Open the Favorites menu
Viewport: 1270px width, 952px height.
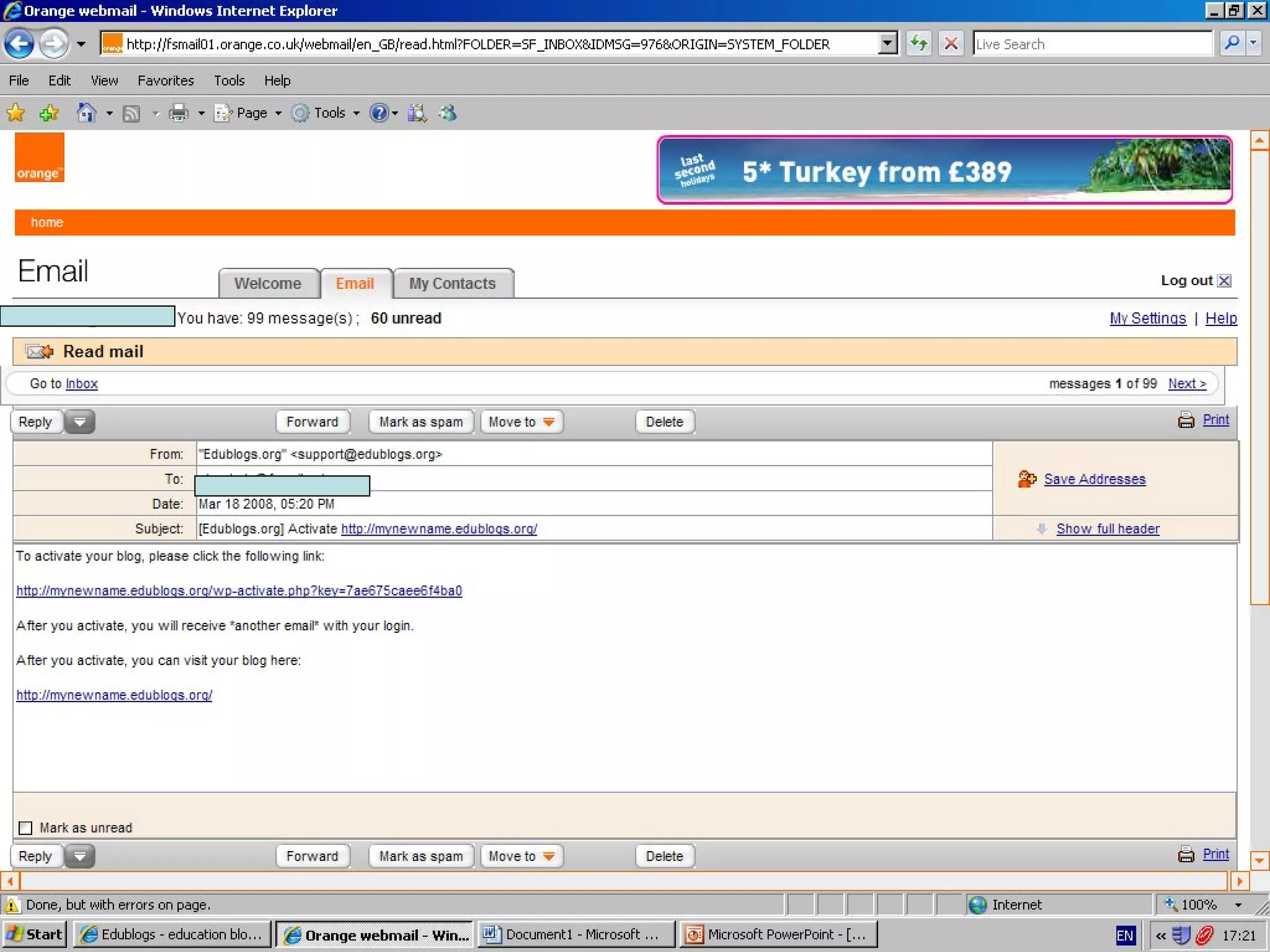166,81
